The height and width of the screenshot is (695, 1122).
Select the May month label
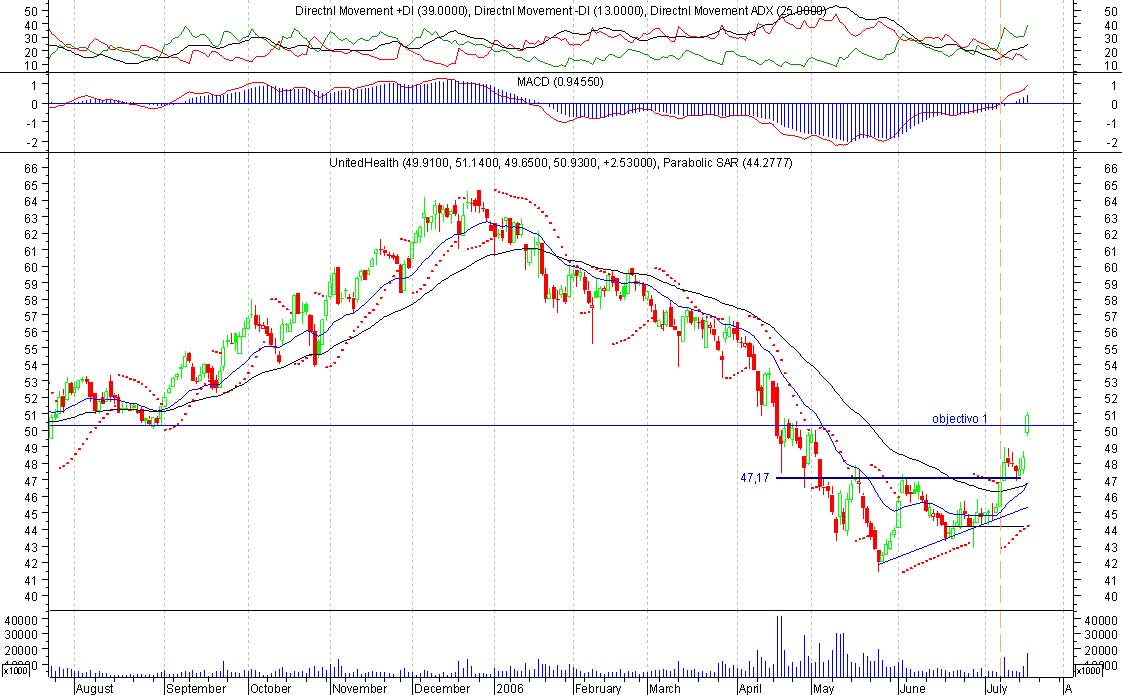(x=823, y=689)
